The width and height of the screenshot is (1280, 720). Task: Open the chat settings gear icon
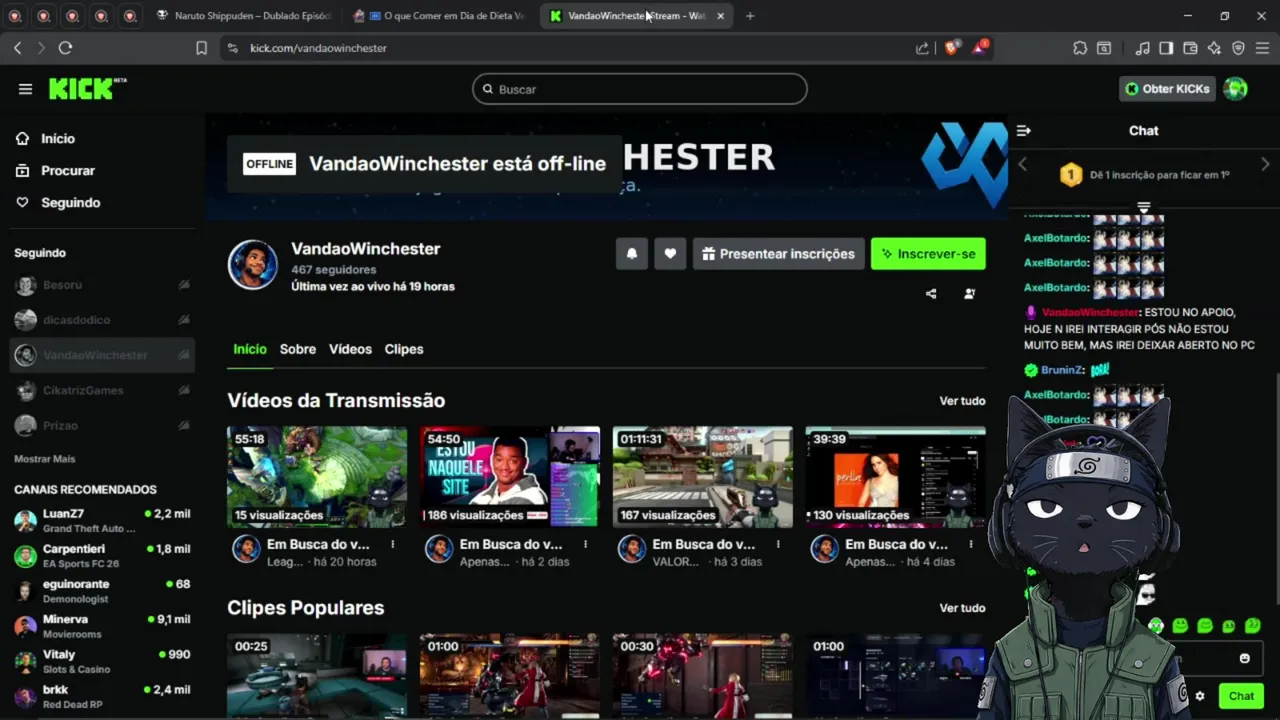click(1200, 696)
